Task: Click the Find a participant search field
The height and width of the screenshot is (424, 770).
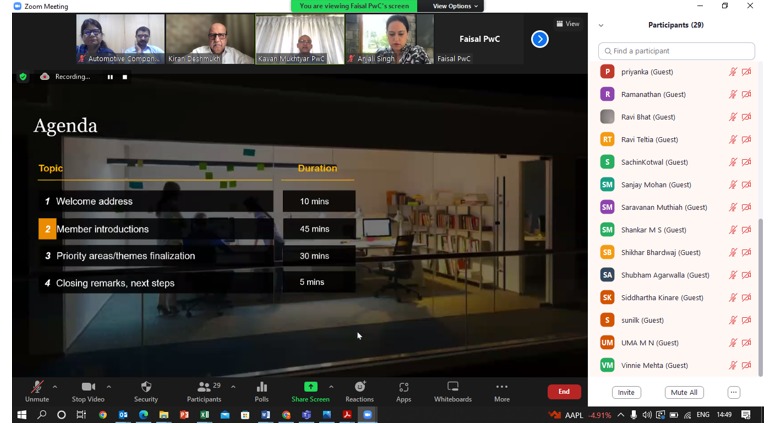Action: point(677,50)
